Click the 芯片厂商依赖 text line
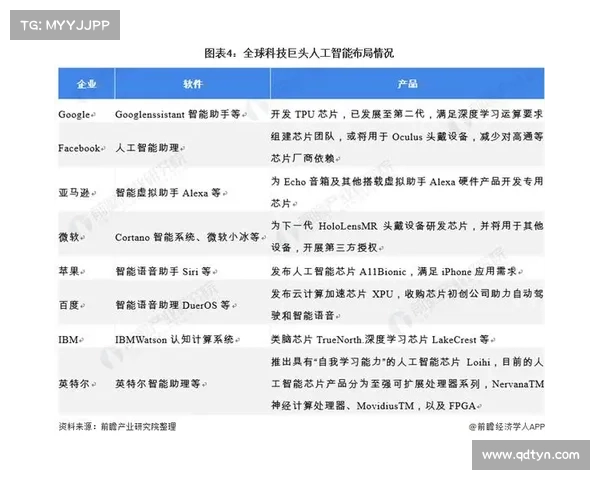Screen dimensions: 600x480 click(x=305, y=158)
